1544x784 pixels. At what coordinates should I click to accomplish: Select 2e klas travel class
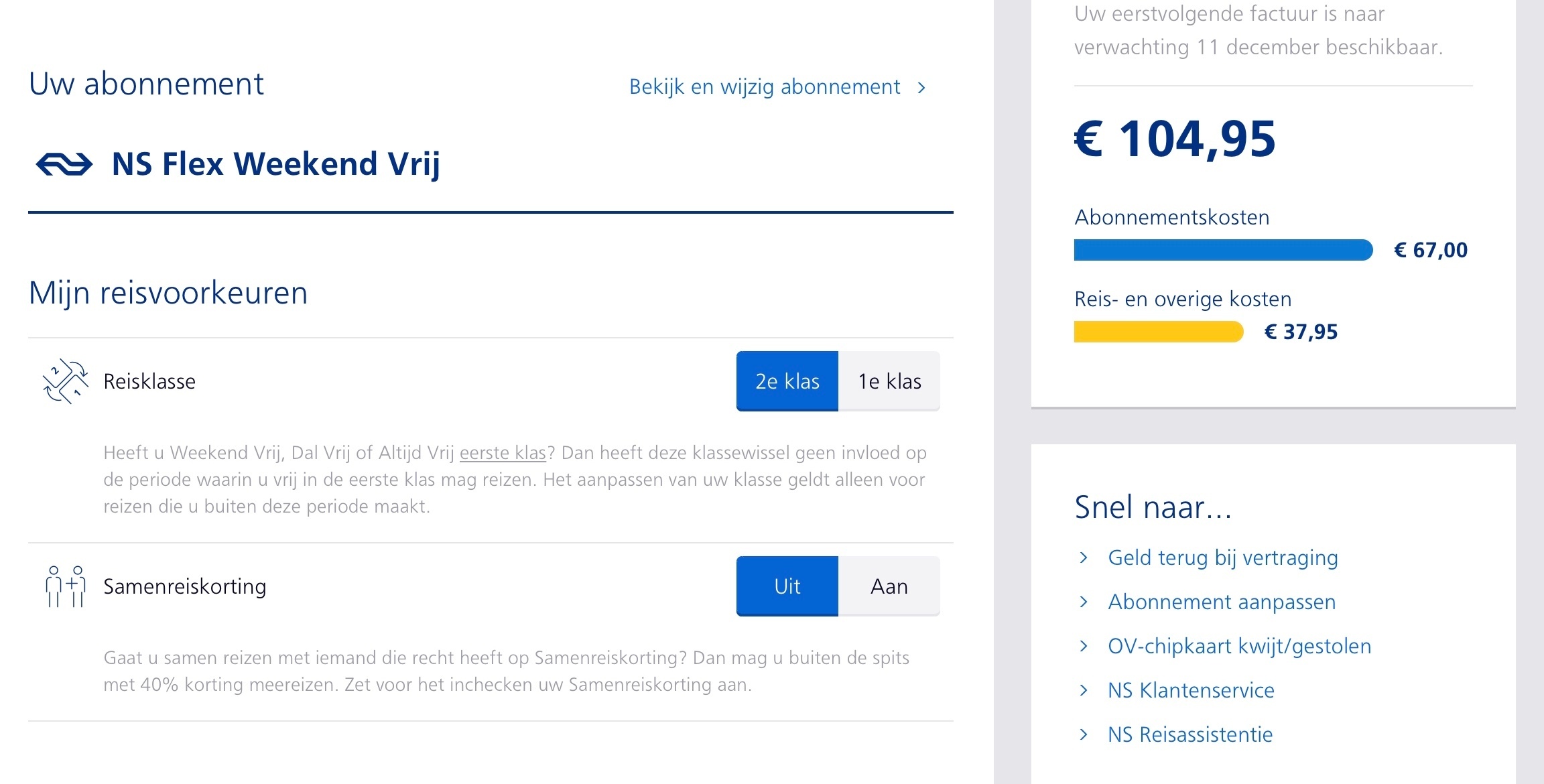tap(787, 381)
